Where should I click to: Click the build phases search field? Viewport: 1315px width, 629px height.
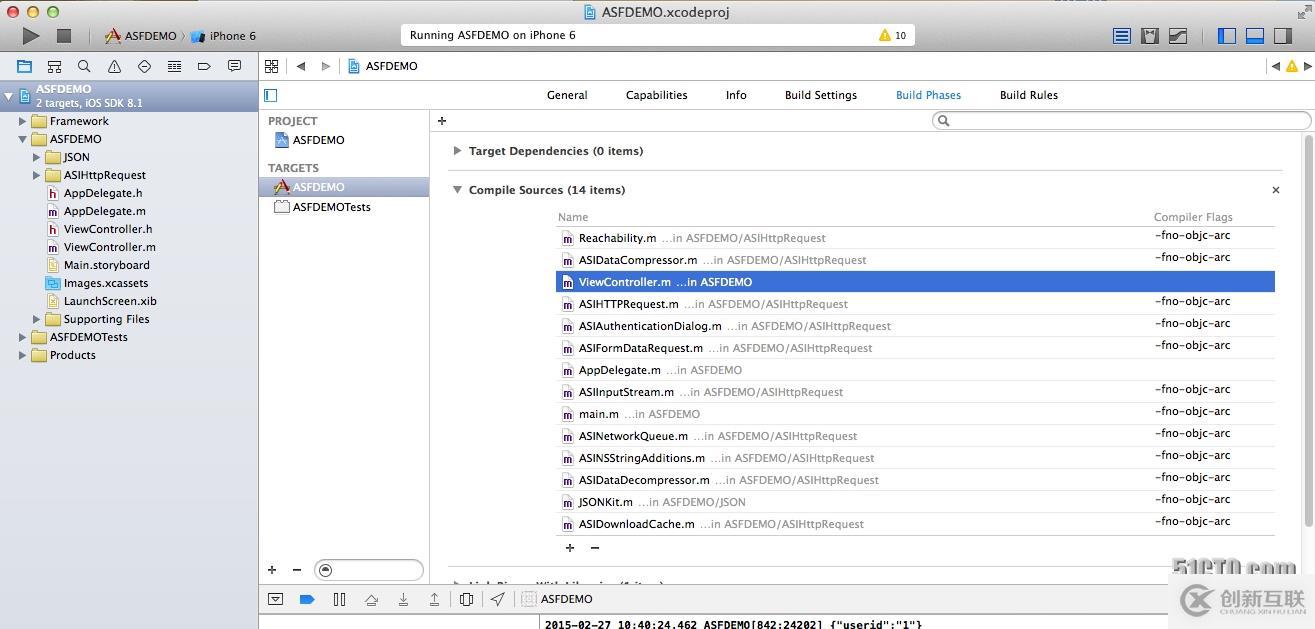click(1121, 121)
